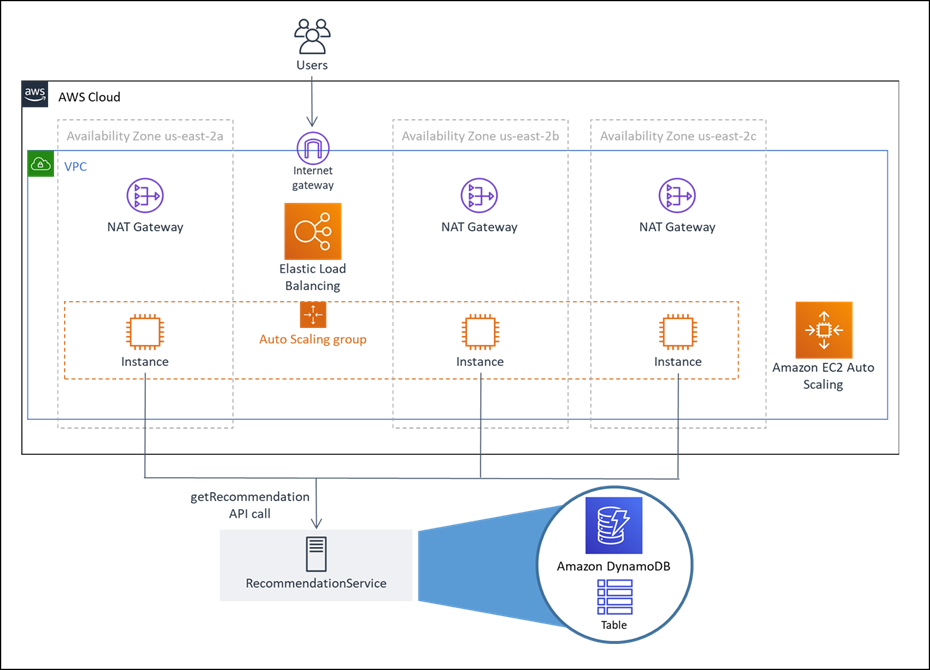Select the "RecommendationService" label
Image resolution: width=930 pixels, height=670 pixels.
(316, 583)
